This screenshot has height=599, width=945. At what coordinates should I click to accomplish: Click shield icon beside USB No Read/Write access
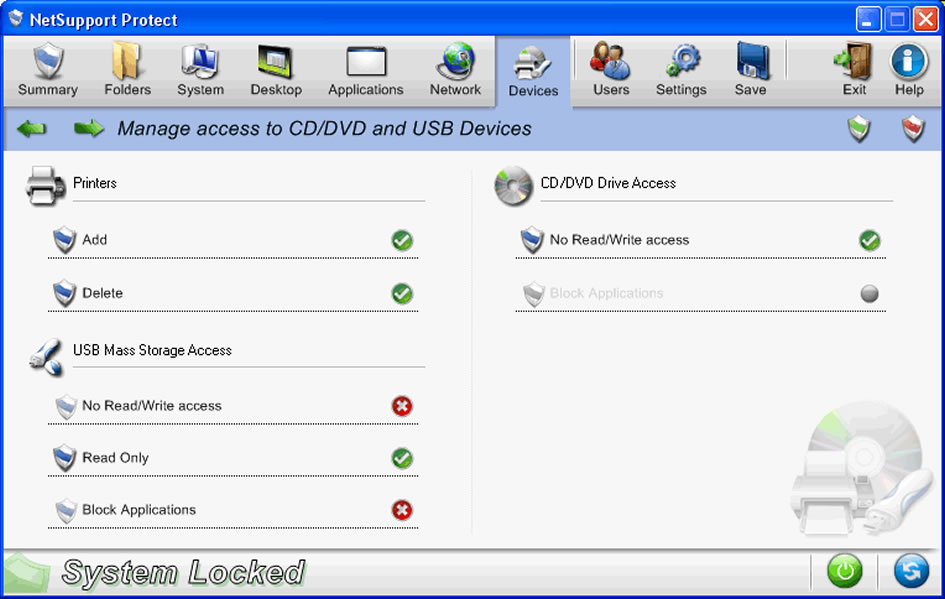[x=66, y=407]
